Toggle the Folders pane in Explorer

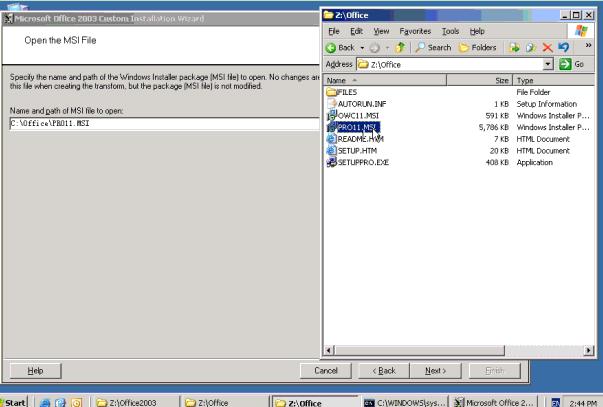478,48
